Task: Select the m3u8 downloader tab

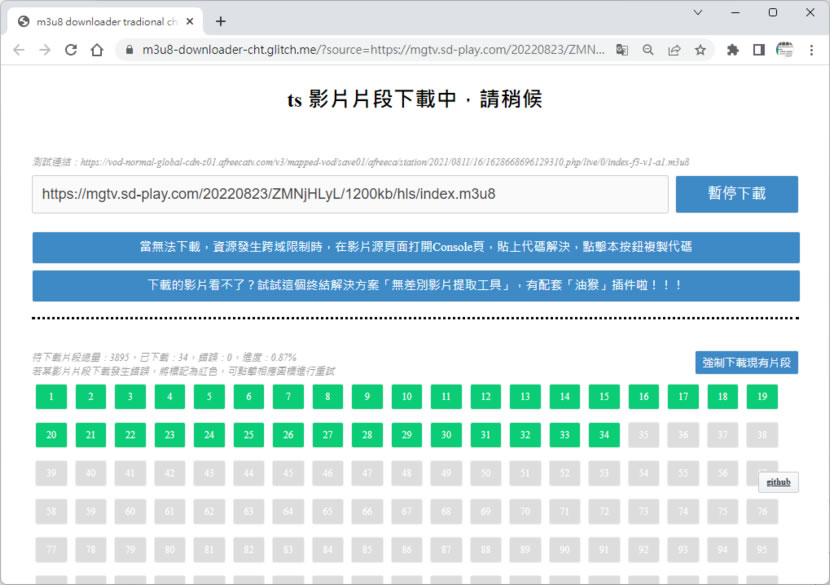Action: pos(100,21)
